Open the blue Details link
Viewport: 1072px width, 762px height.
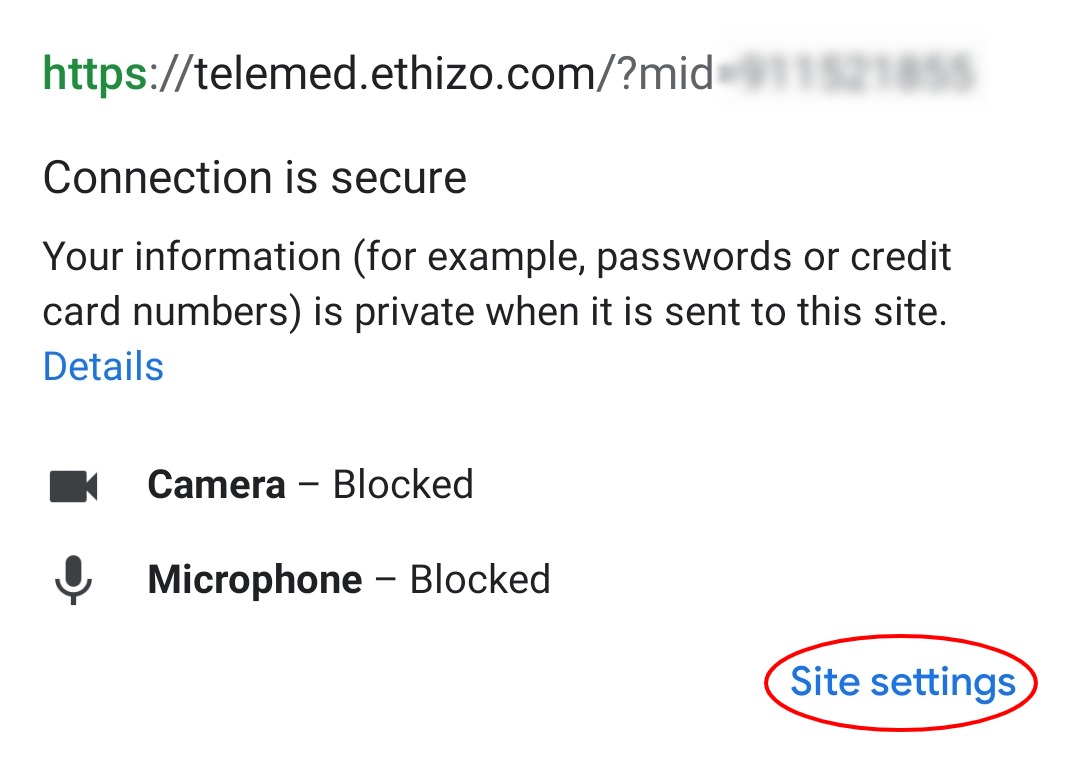coord(103,366)
